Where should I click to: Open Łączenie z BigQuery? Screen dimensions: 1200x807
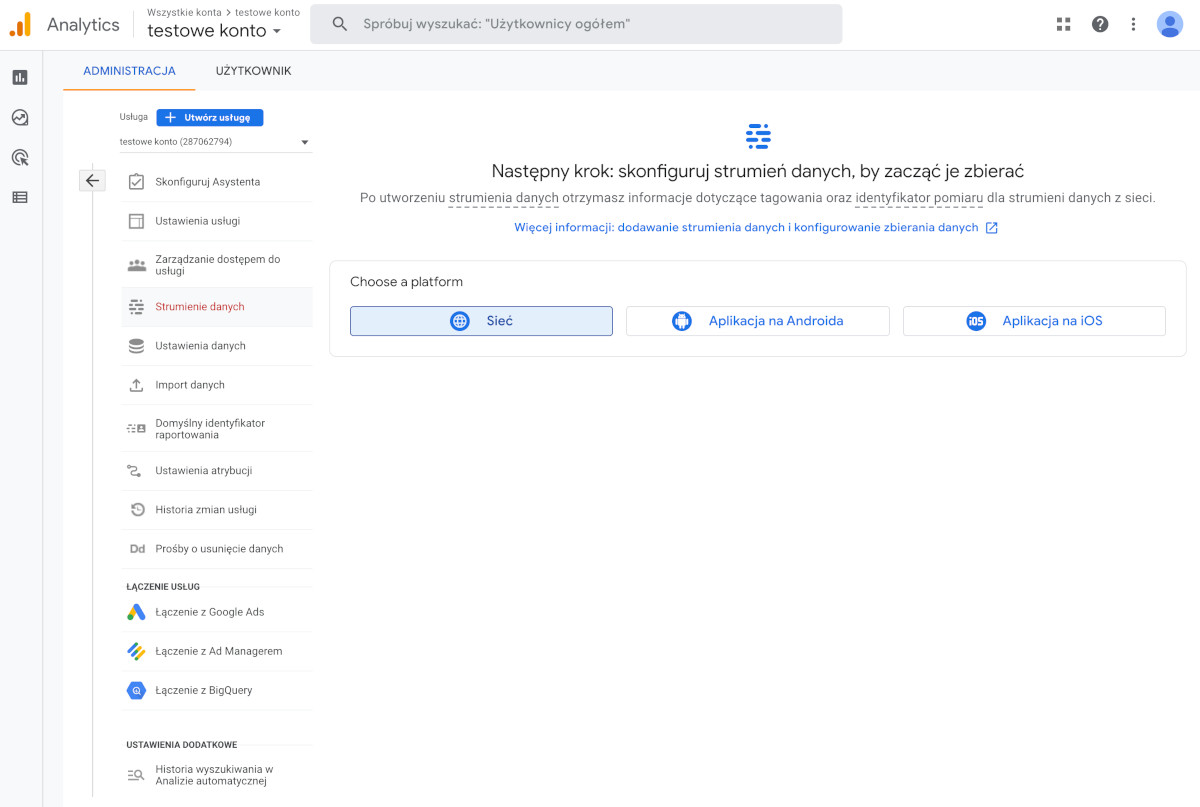pos(217,690)
